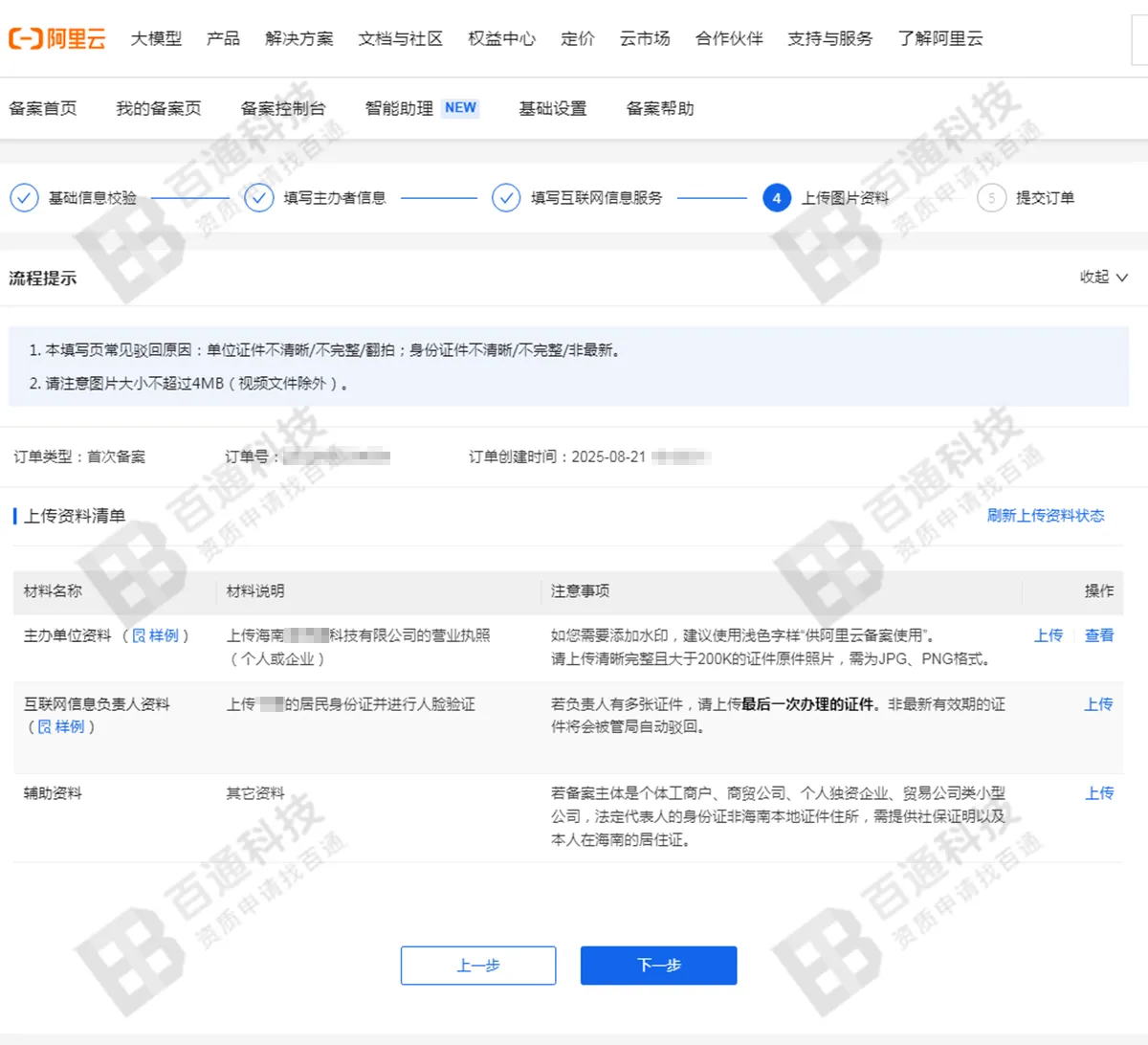The image size is (1148, 1045).
Task: Click the step 1 checkmark circle for 基础信息校验
Action: tap(24, 198)
